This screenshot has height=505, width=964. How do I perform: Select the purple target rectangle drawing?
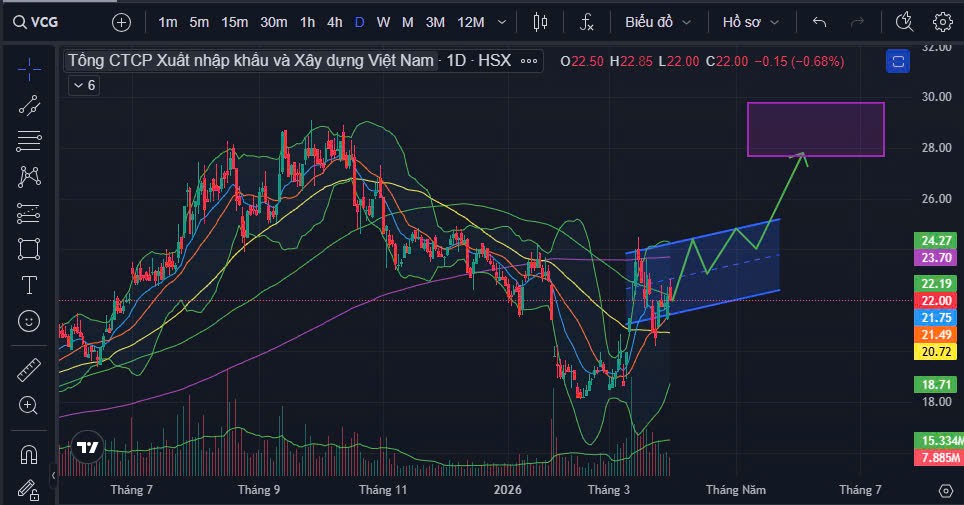coord(816,129)
